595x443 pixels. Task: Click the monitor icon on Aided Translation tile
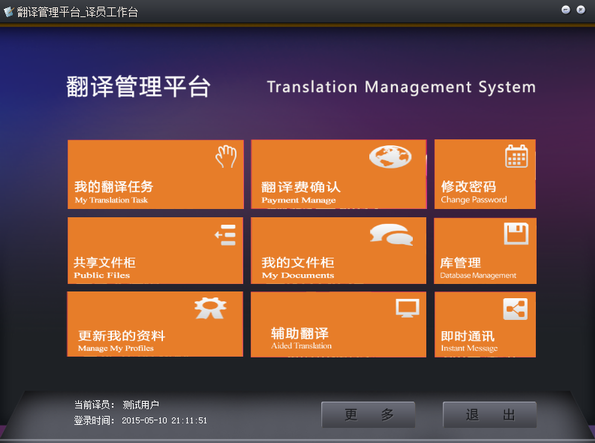pos(408,308)
